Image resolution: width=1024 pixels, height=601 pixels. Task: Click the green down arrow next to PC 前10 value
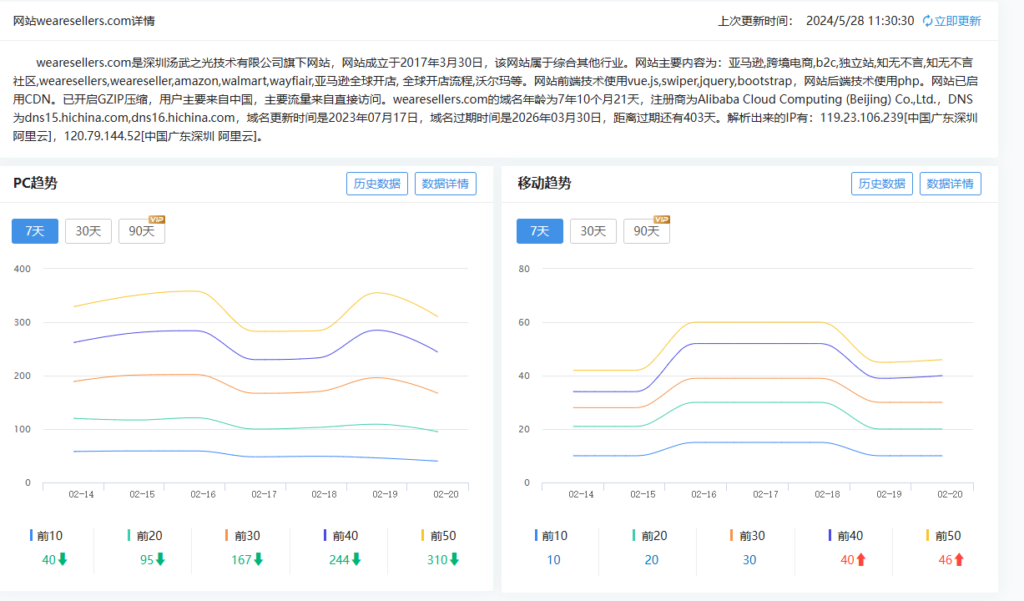(x=62, y=560)
